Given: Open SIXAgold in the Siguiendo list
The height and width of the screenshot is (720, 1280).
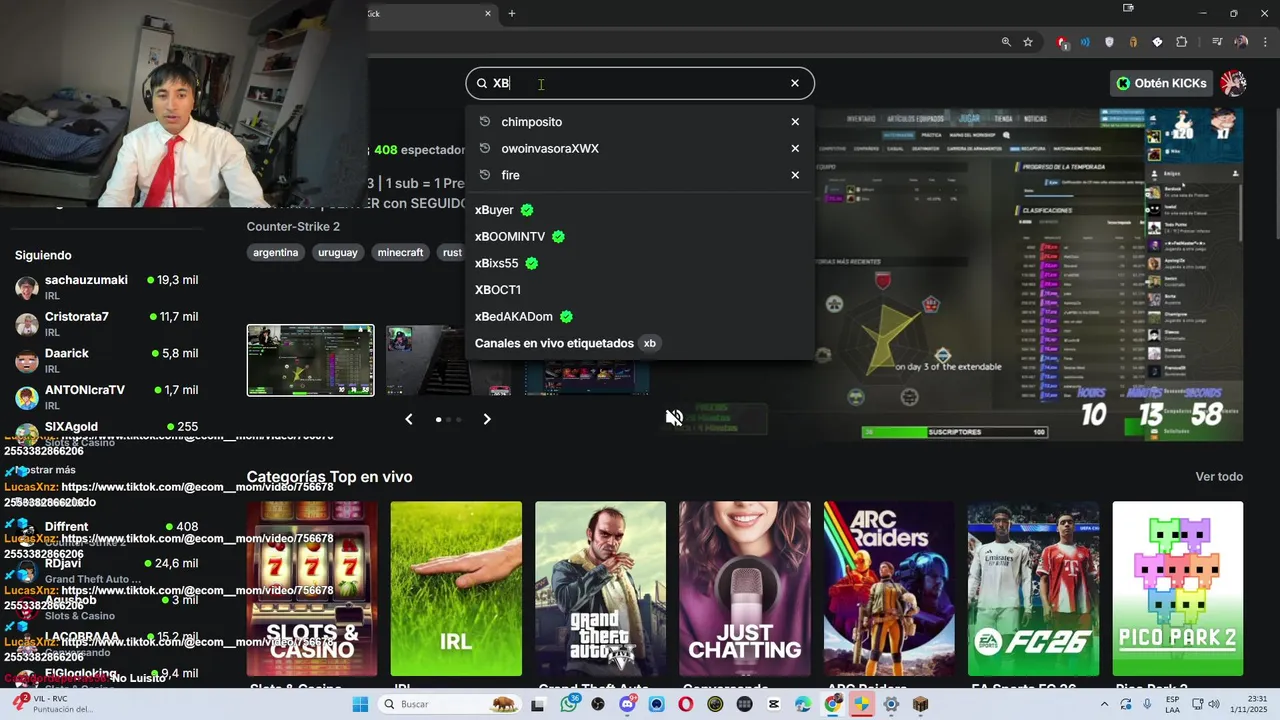Looking at the screenshot, I should pos(107,432).
